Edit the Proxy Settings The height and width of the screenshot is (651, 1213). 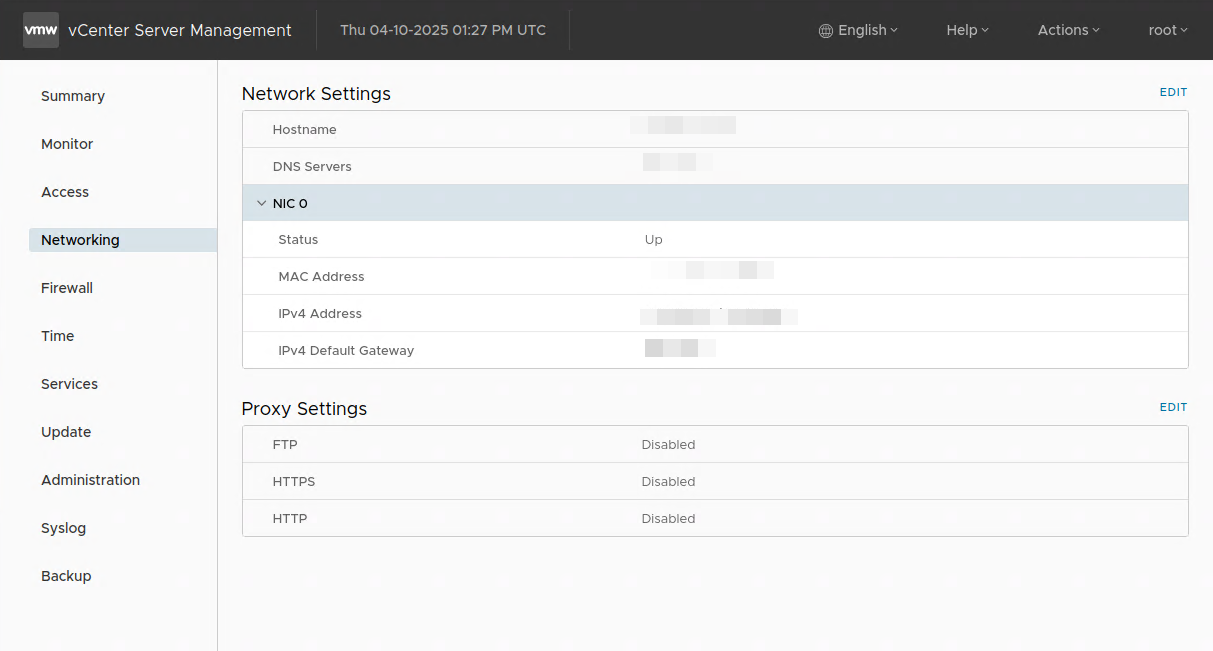coord(1173,407)
